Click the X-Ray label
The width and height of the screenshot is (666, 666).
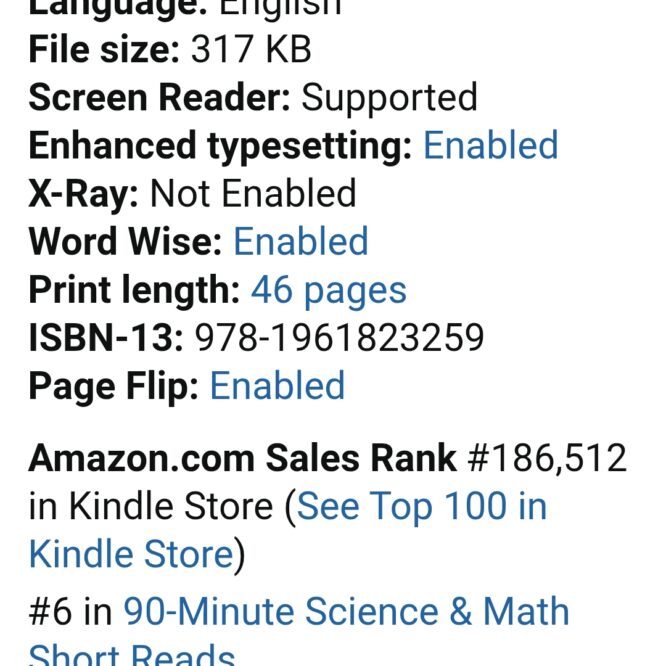(83, 194)
